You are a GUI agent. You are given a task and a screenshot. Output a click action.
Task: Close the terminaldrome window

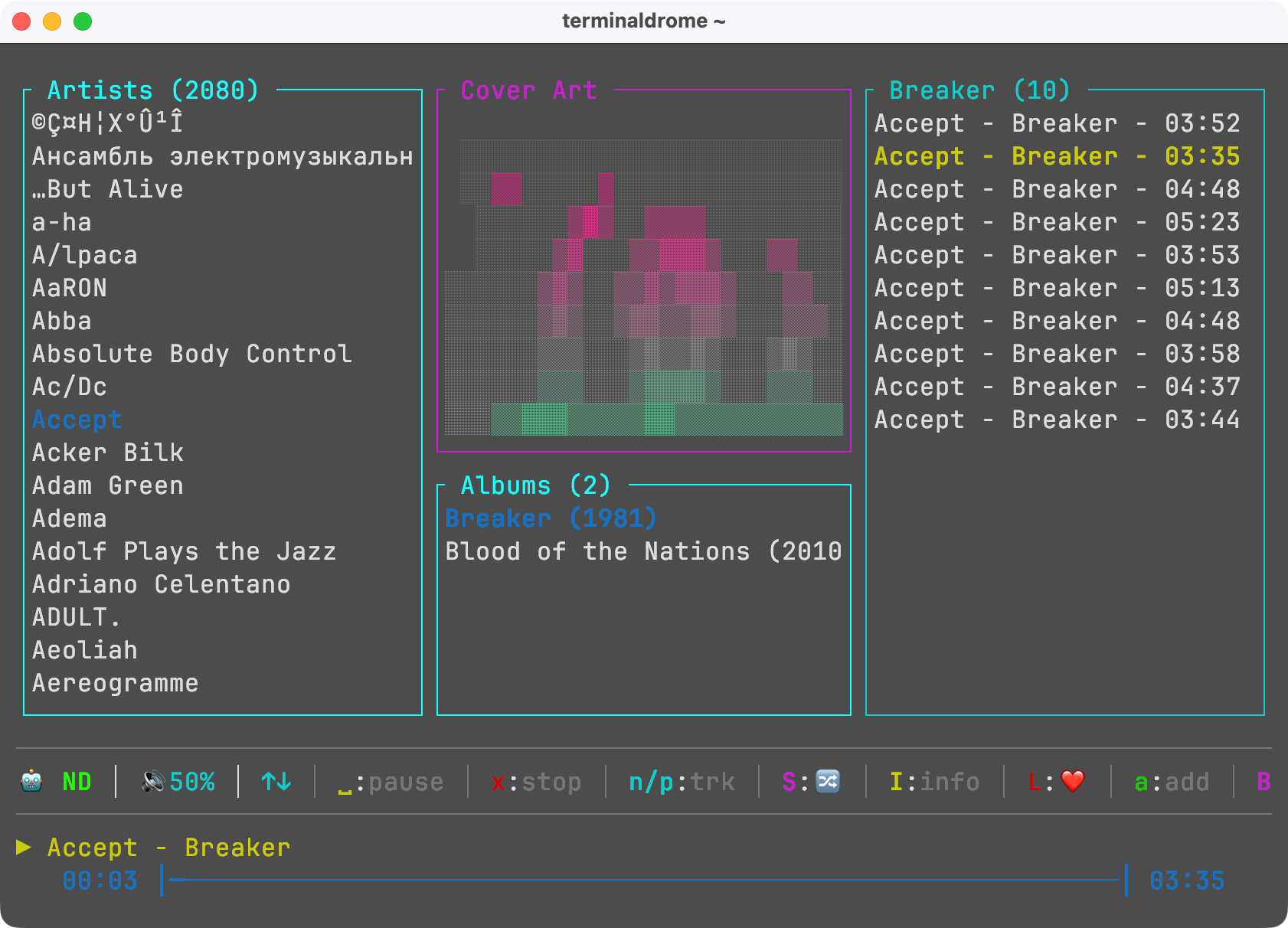point(21,21)
